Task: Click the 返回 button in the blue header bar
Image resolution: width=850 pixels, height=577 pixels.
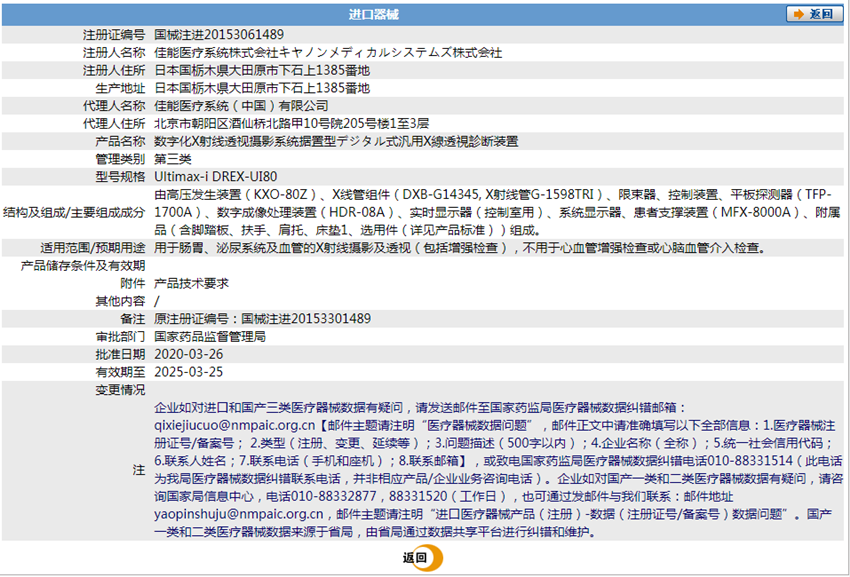Action: click(814, 14)
